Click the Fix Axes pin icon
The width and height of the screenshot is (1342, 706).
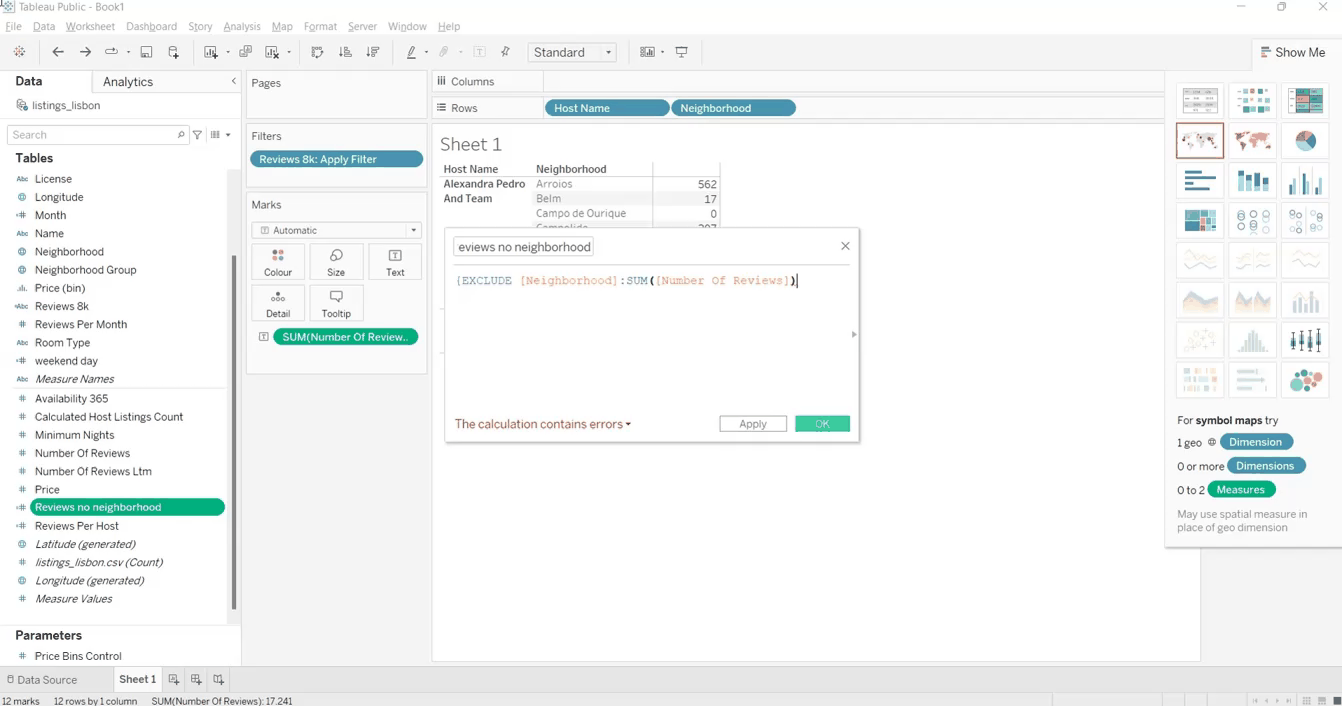pyautogui.click(x=505, y=52)
